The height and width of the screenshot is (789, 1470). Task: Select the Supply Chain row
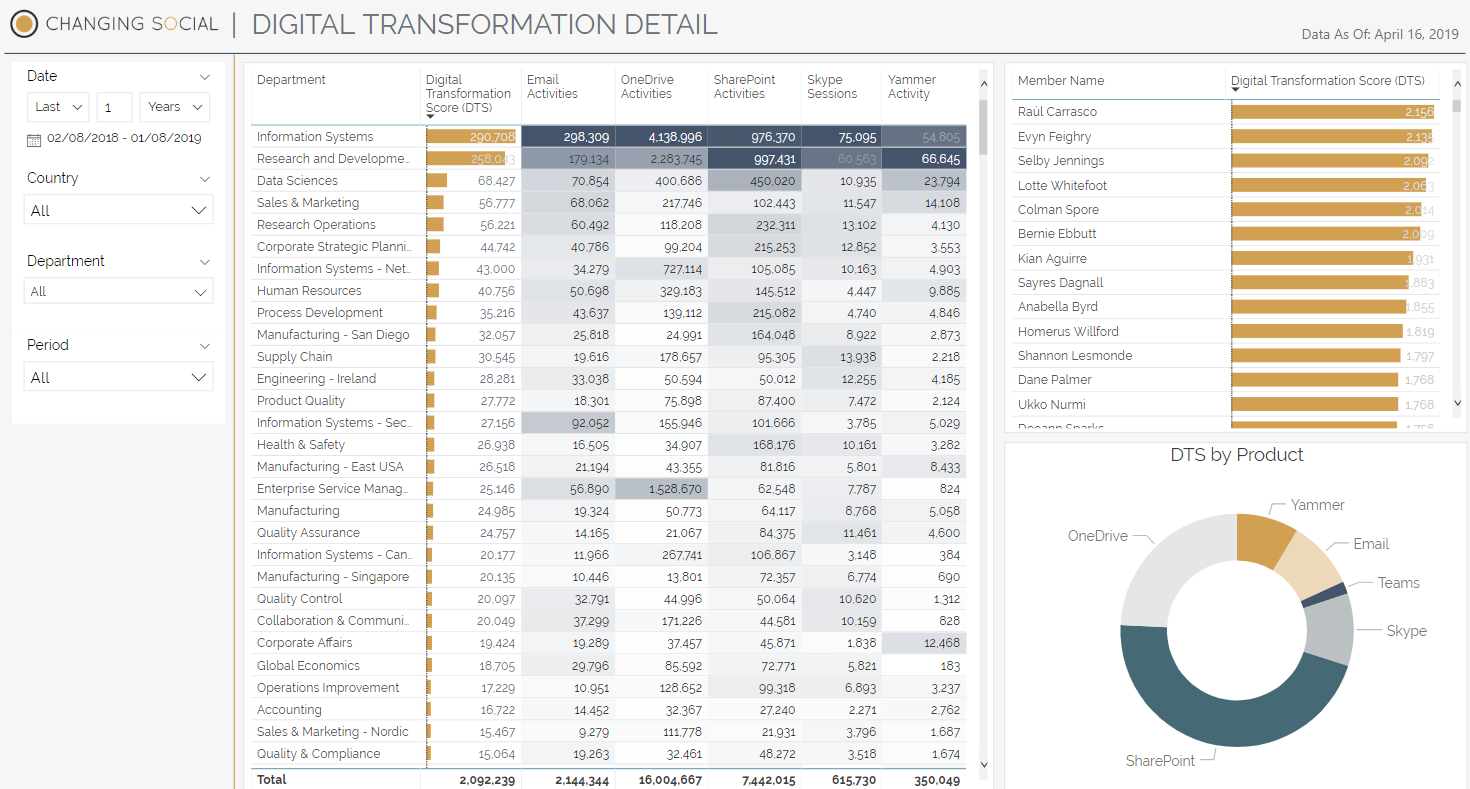(x=609, y=357)
